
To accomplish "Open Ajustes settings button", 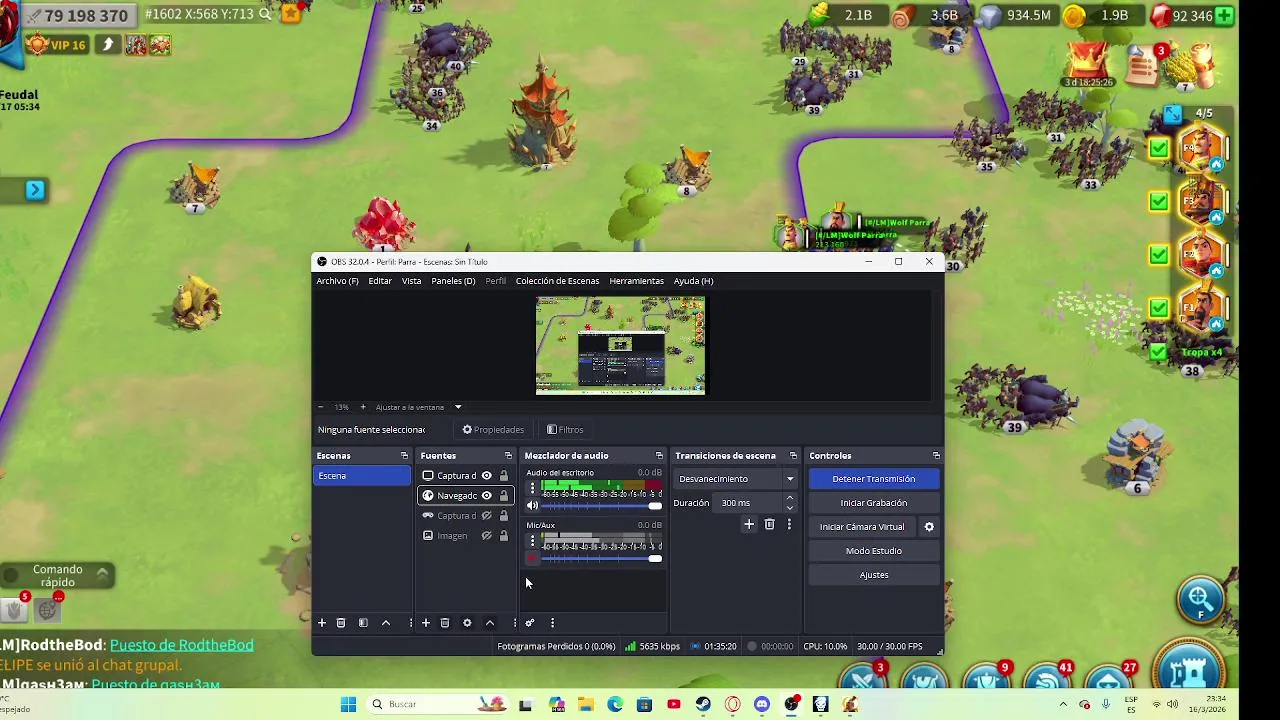I will pos(874,575).
